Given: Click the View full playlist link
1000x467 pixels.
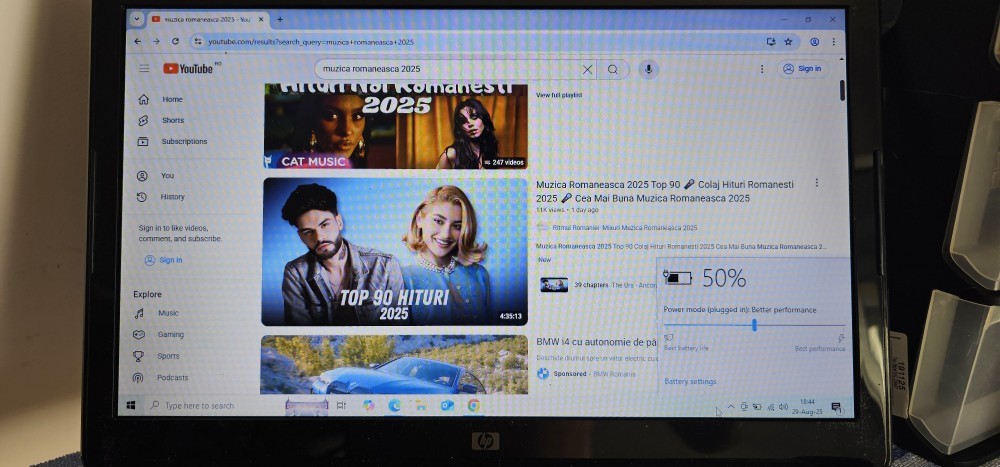Looking at the screenshot, I should coord(559,95).
